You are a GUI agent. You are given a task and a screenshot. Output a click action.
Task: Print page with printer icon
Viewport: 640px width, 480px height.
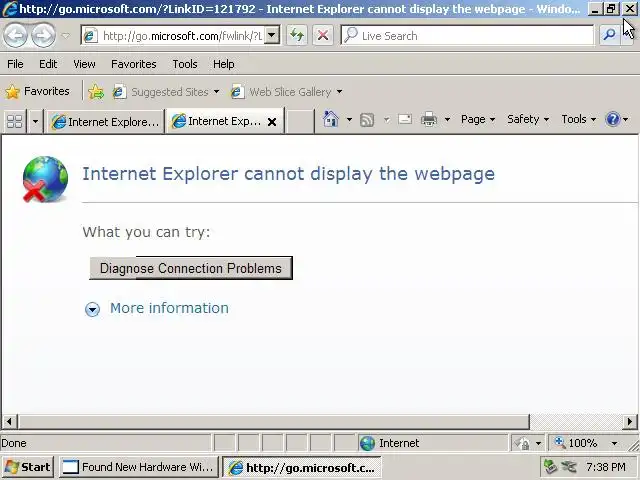click(429, 120)
